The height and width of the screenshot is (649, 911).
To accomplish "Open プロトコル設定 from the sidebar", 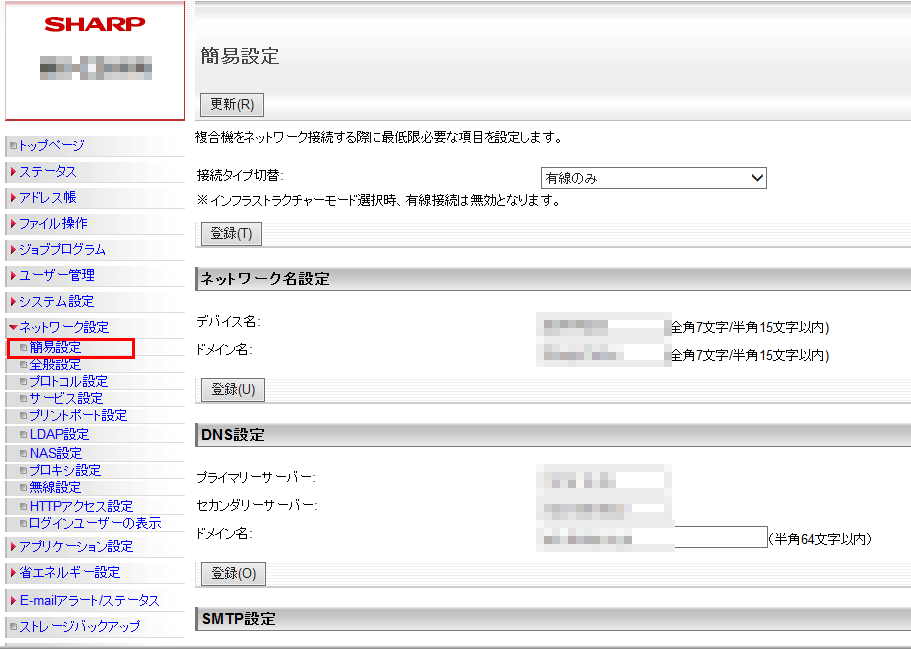I will click(68, 381).
